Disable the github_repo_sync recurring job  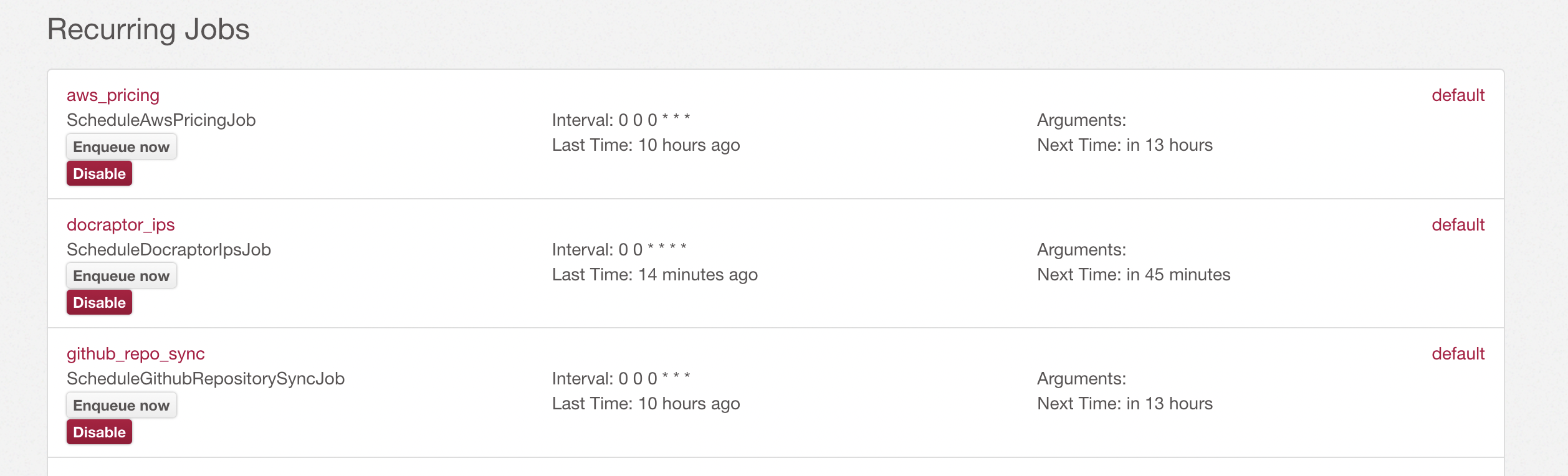[99, 431]
